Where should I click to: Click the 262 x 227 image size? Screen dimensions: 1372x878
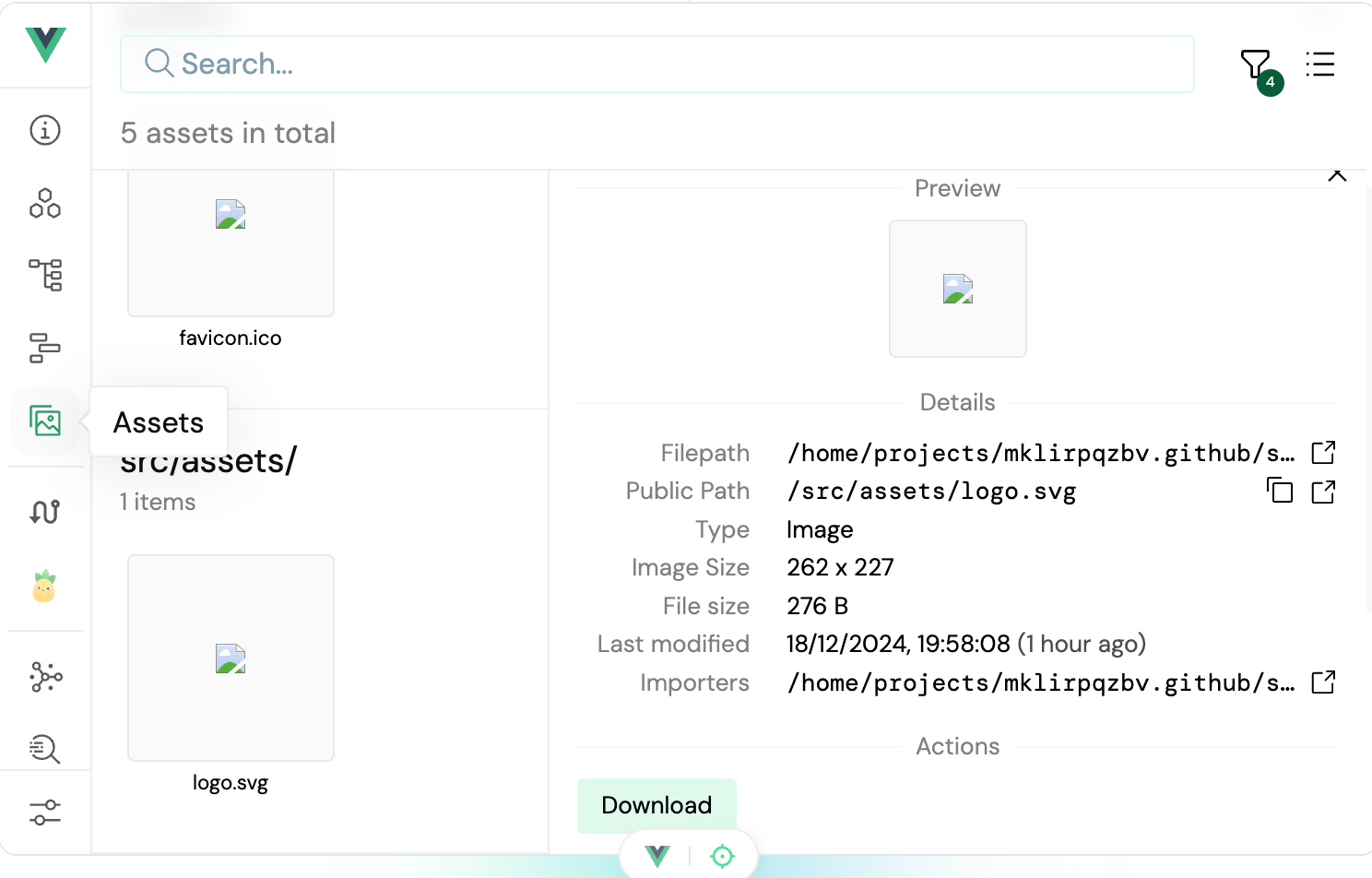(840, 567)
